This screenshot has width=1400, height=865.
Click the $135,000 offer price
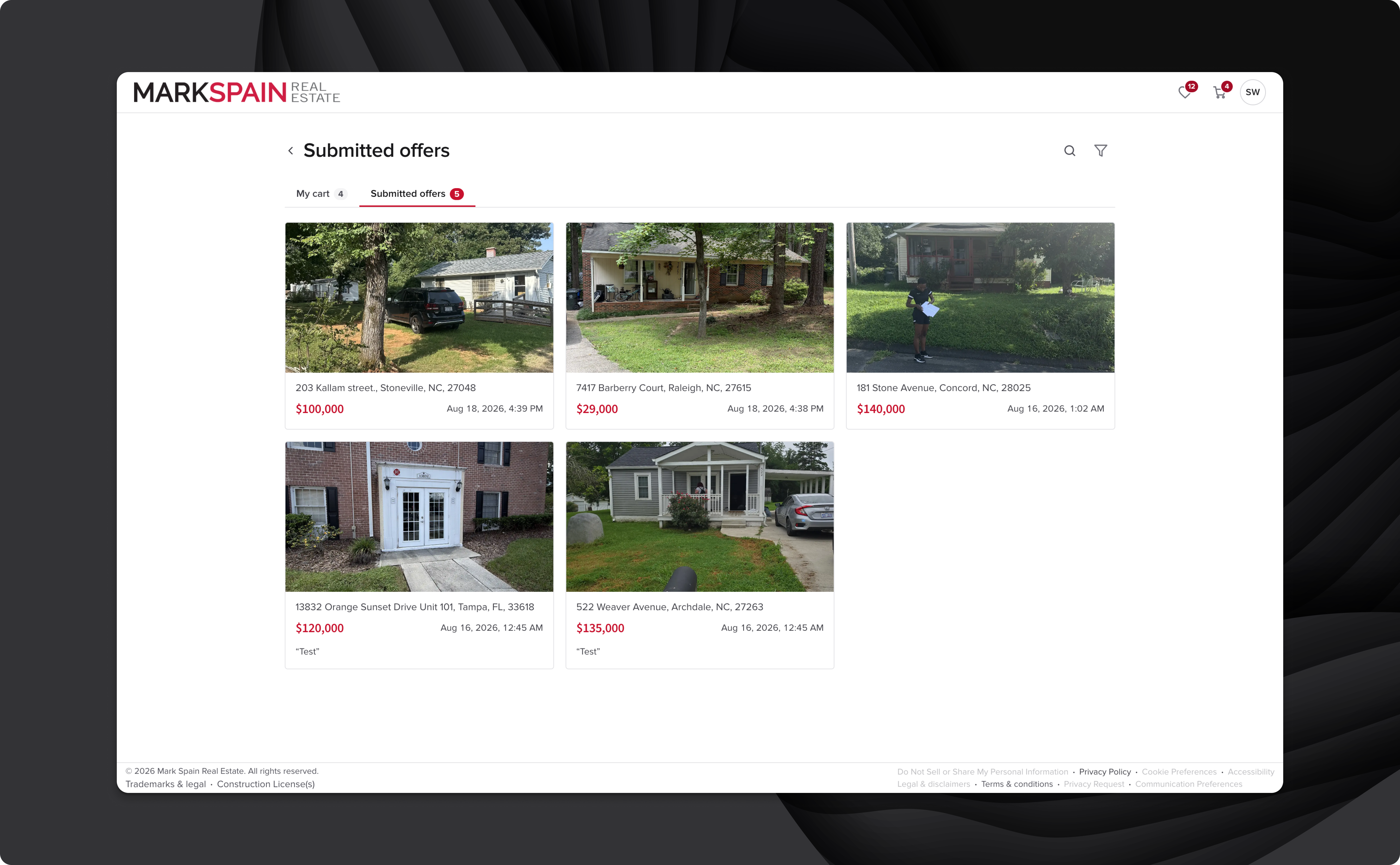click(600, 628)
